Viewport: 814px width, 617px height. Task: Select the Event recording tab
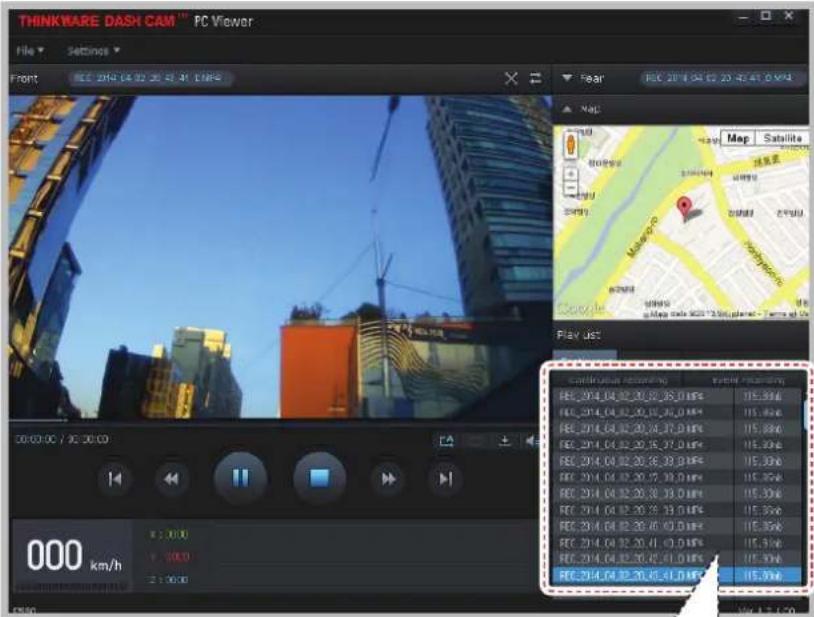[x=747, y=380]
